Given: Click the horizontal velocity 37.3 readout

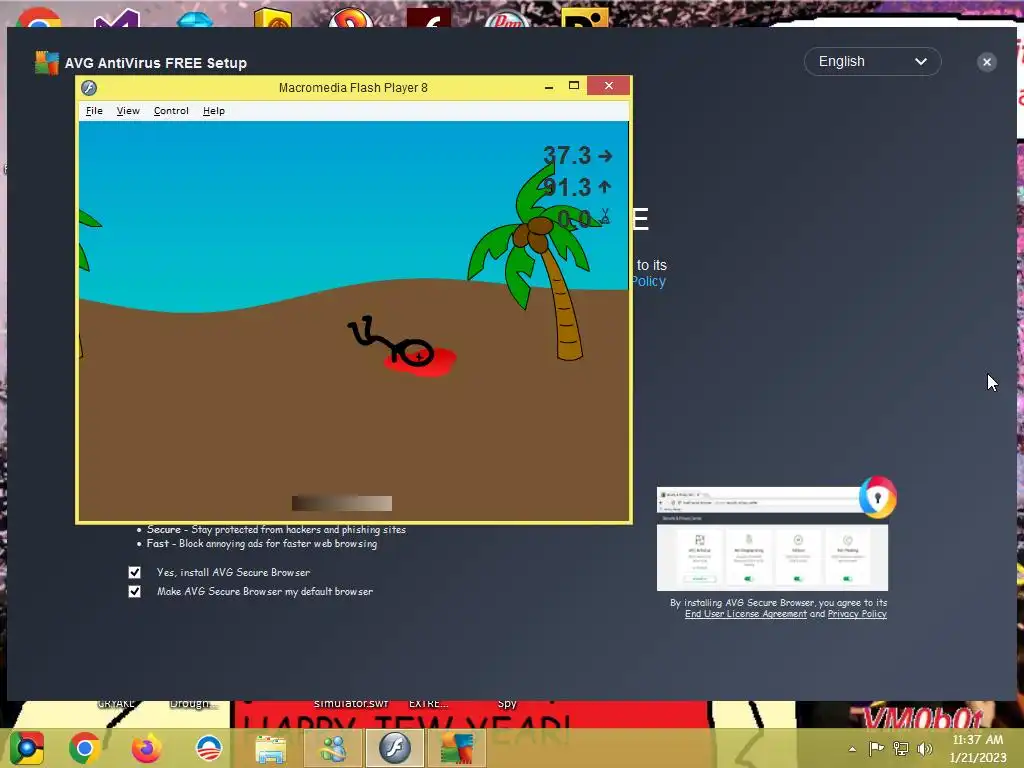Looking at the screenshot, I should pos(577,155).
